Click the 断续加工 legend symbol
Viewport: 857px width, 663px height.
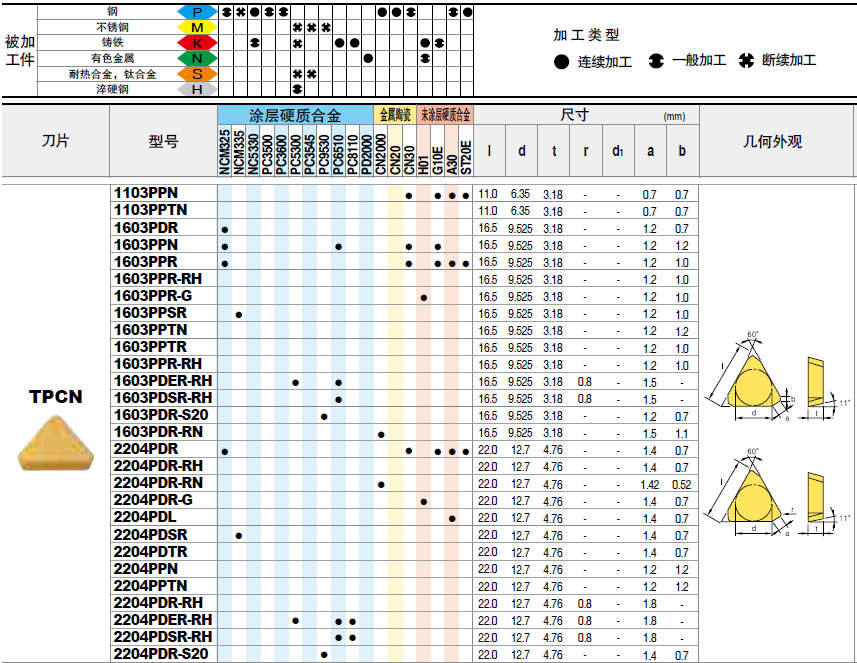pyautogui.click(x=746, y=61)
